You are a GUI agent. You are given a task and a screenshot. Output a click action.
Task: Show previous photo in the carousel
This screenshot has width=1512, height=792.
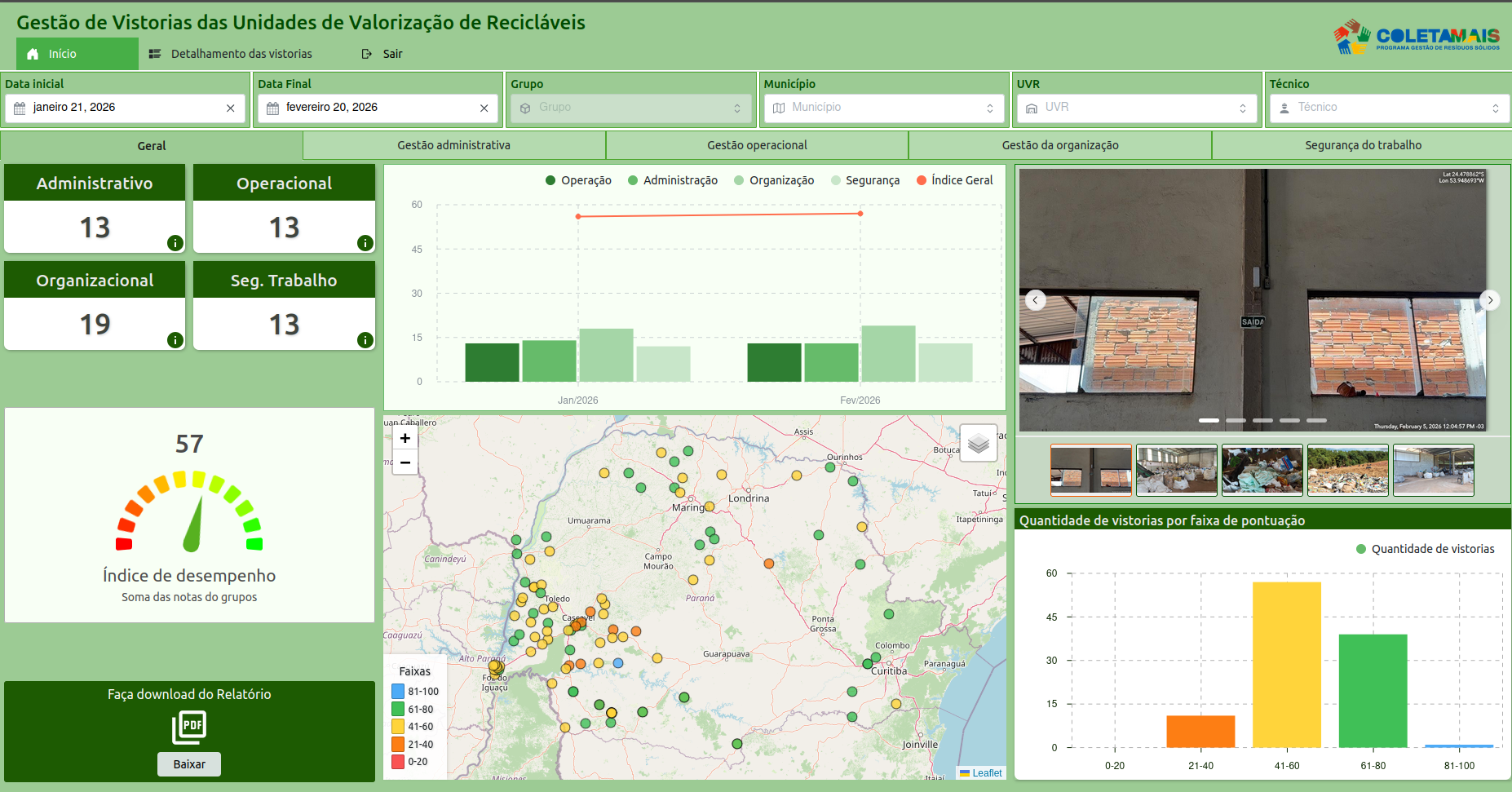pyautogui.click(x=1035, y=300)
